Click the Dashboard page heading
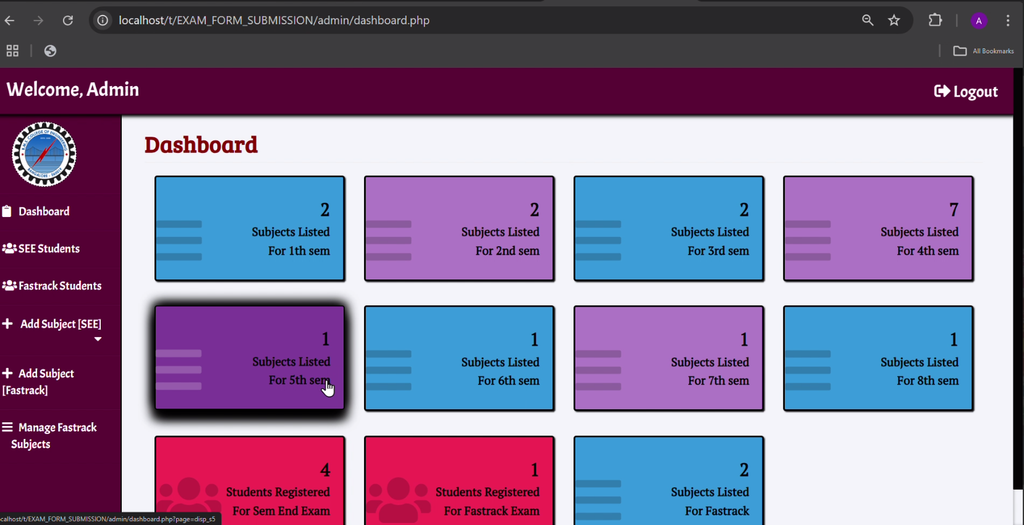Screen dimensions: 1024x525 (x=201, y=145)
